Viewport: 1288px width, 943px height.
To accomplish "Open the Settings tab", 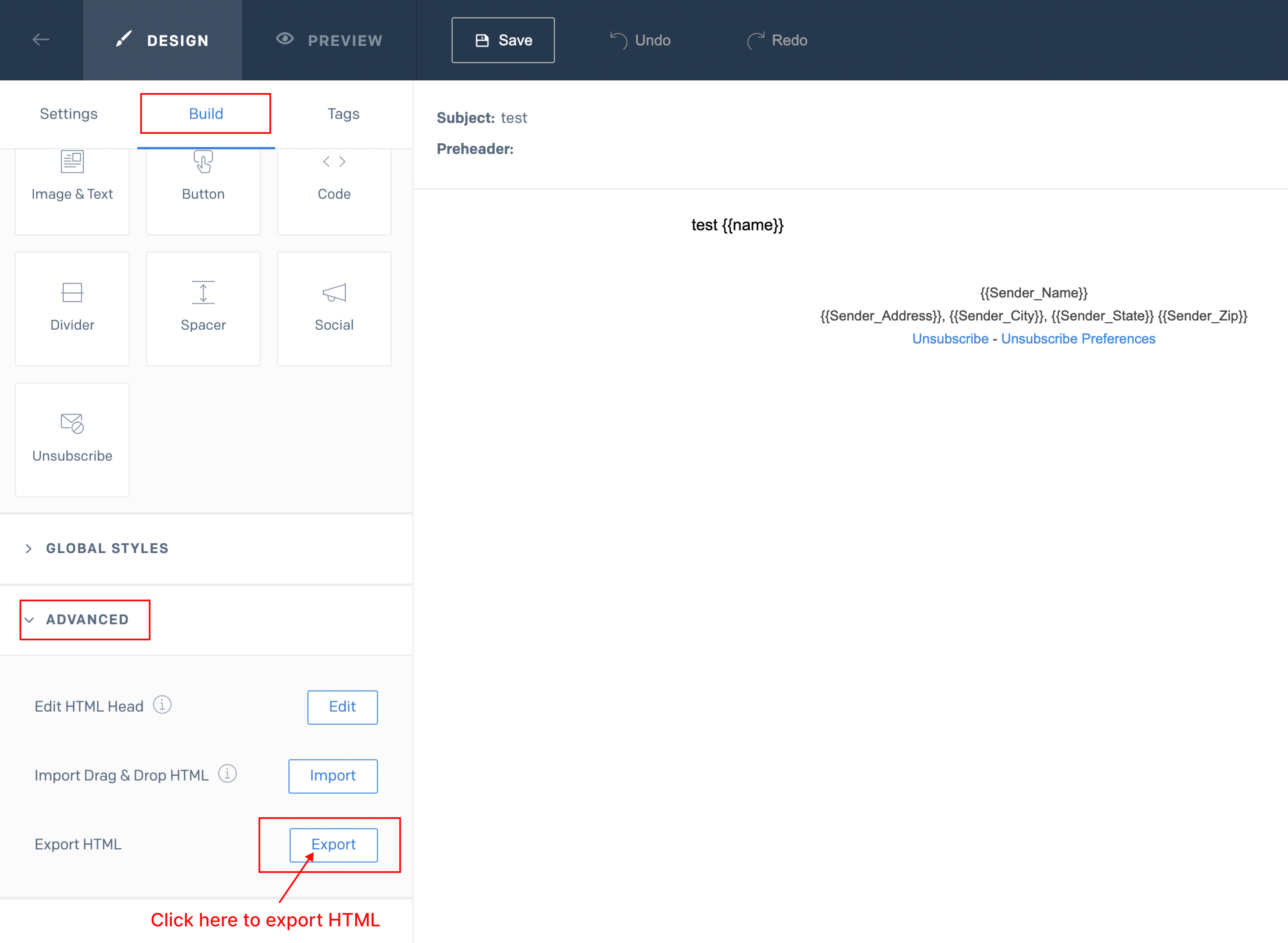I will tap(69, 114).
